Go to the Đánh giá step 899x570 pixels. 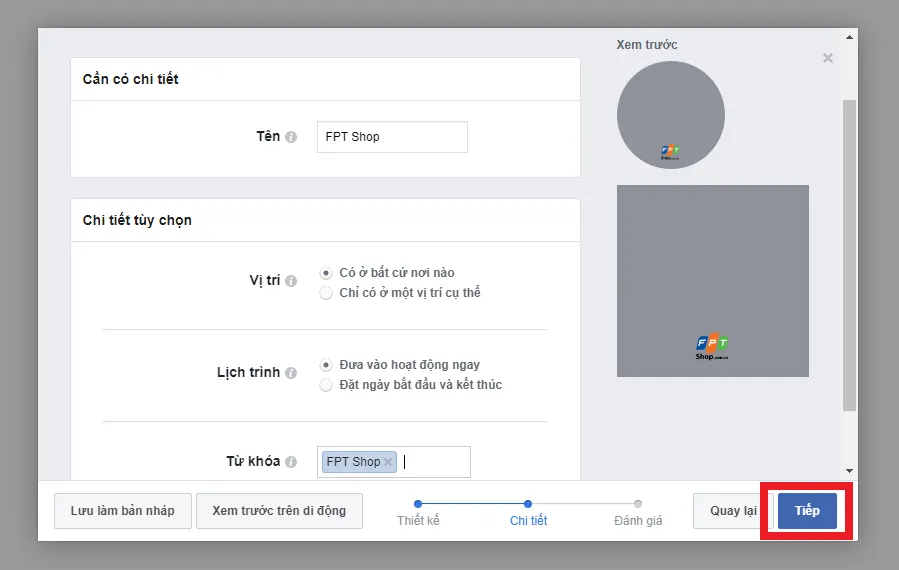[638, 512]
